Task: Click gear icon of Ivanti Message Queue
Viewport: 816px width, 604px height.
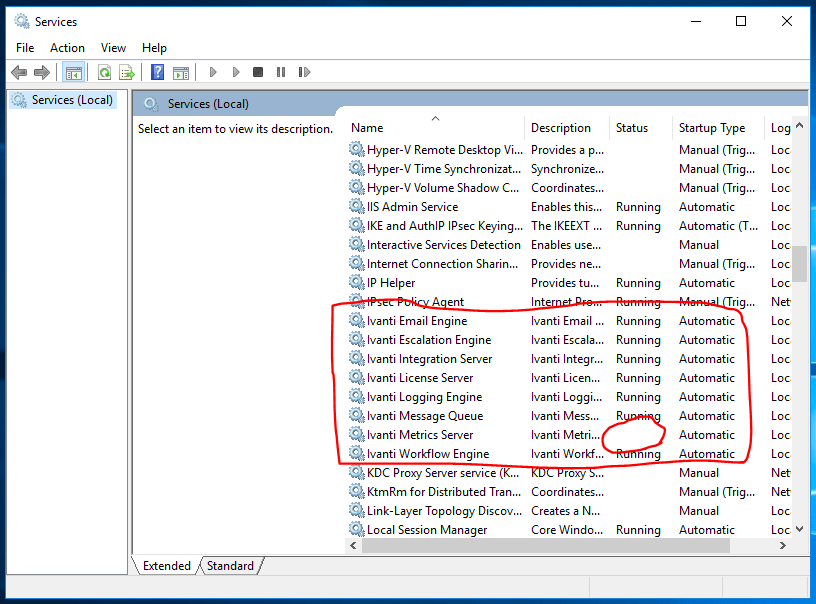Action: point(356,415)
